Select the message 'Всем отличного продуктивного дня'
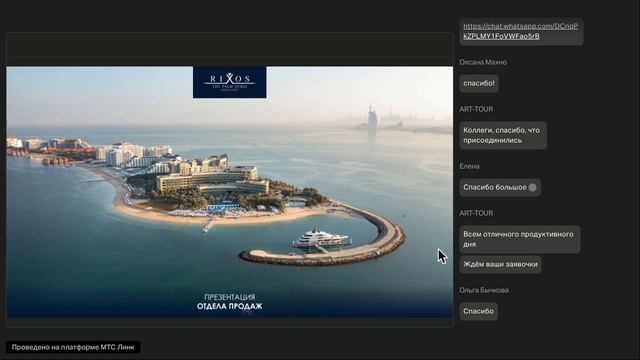 coord(520,239)
